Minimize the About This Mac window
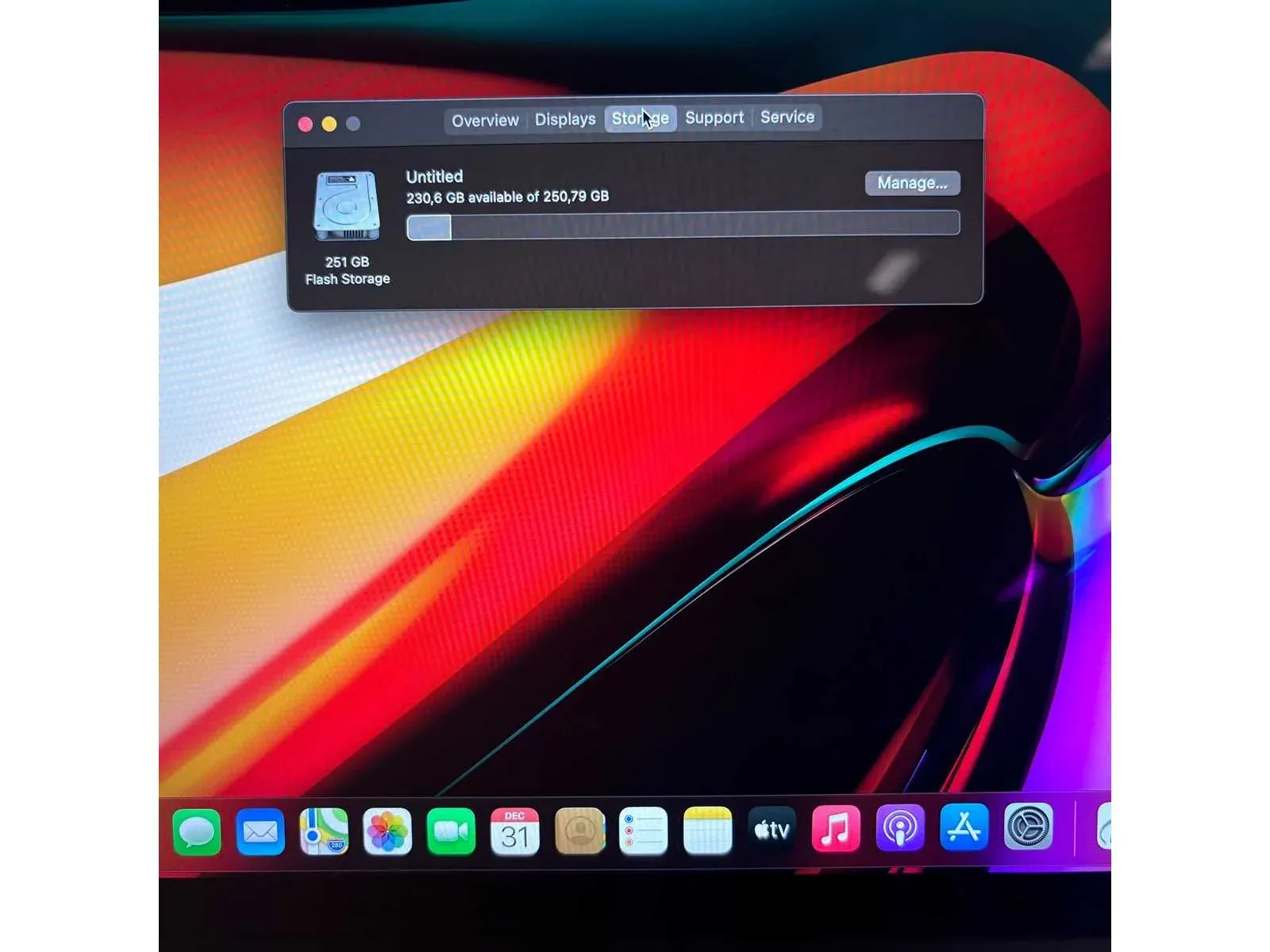The width and height of the screenshot is (1270, 952). [329, 124]
